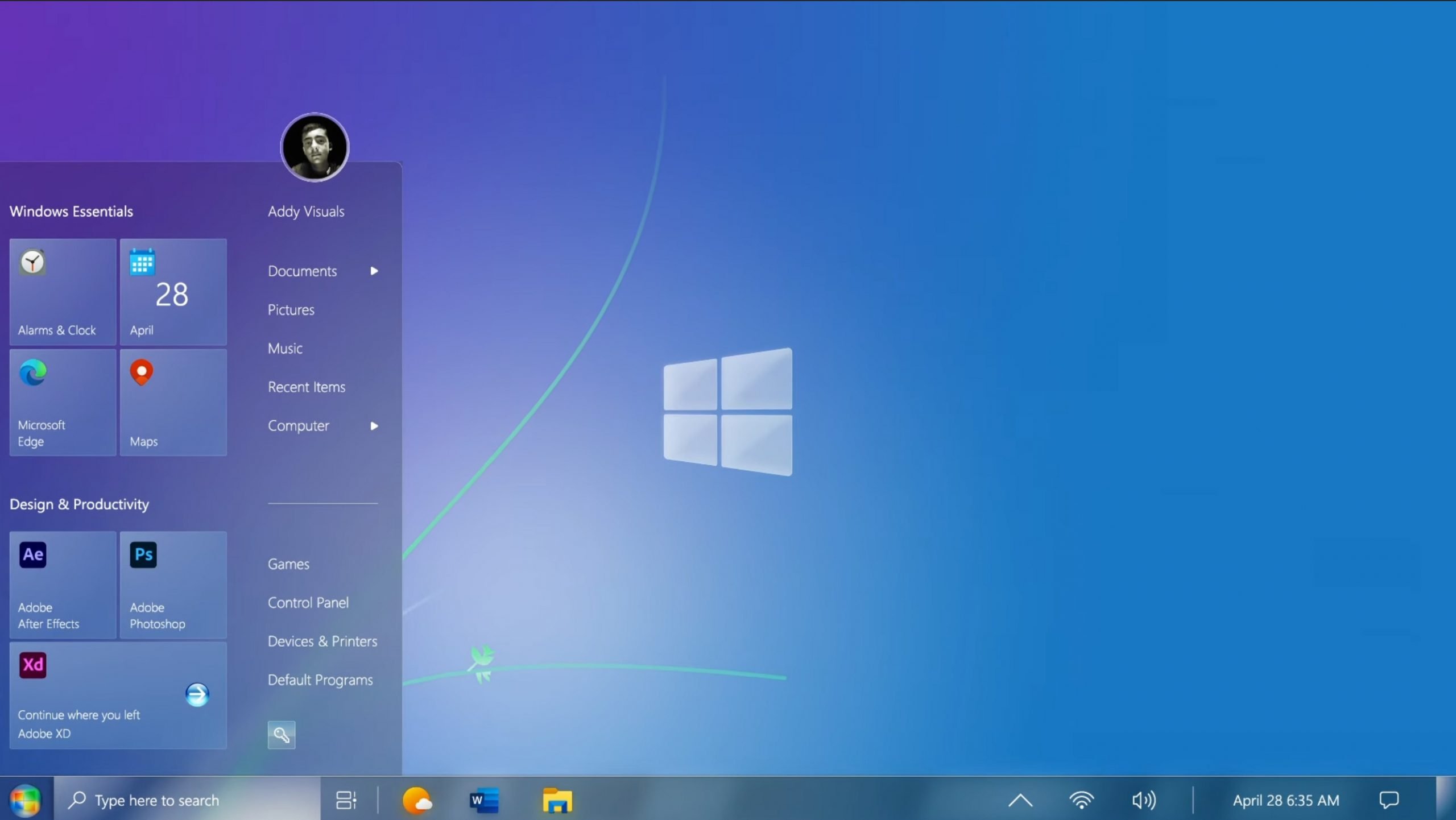
Task: Open File Explorer from taskbar
Action: (x=557, y=799)
